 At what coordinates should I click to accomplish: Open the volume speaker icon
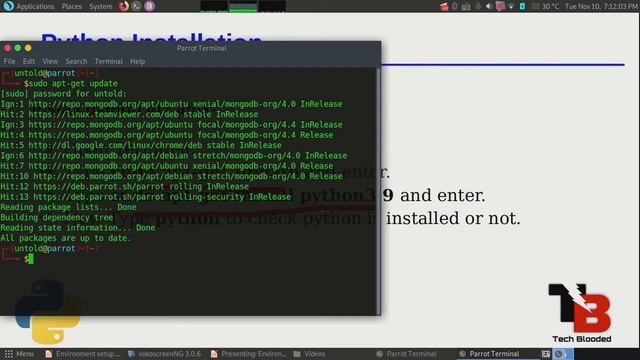(x=489, y=7)
